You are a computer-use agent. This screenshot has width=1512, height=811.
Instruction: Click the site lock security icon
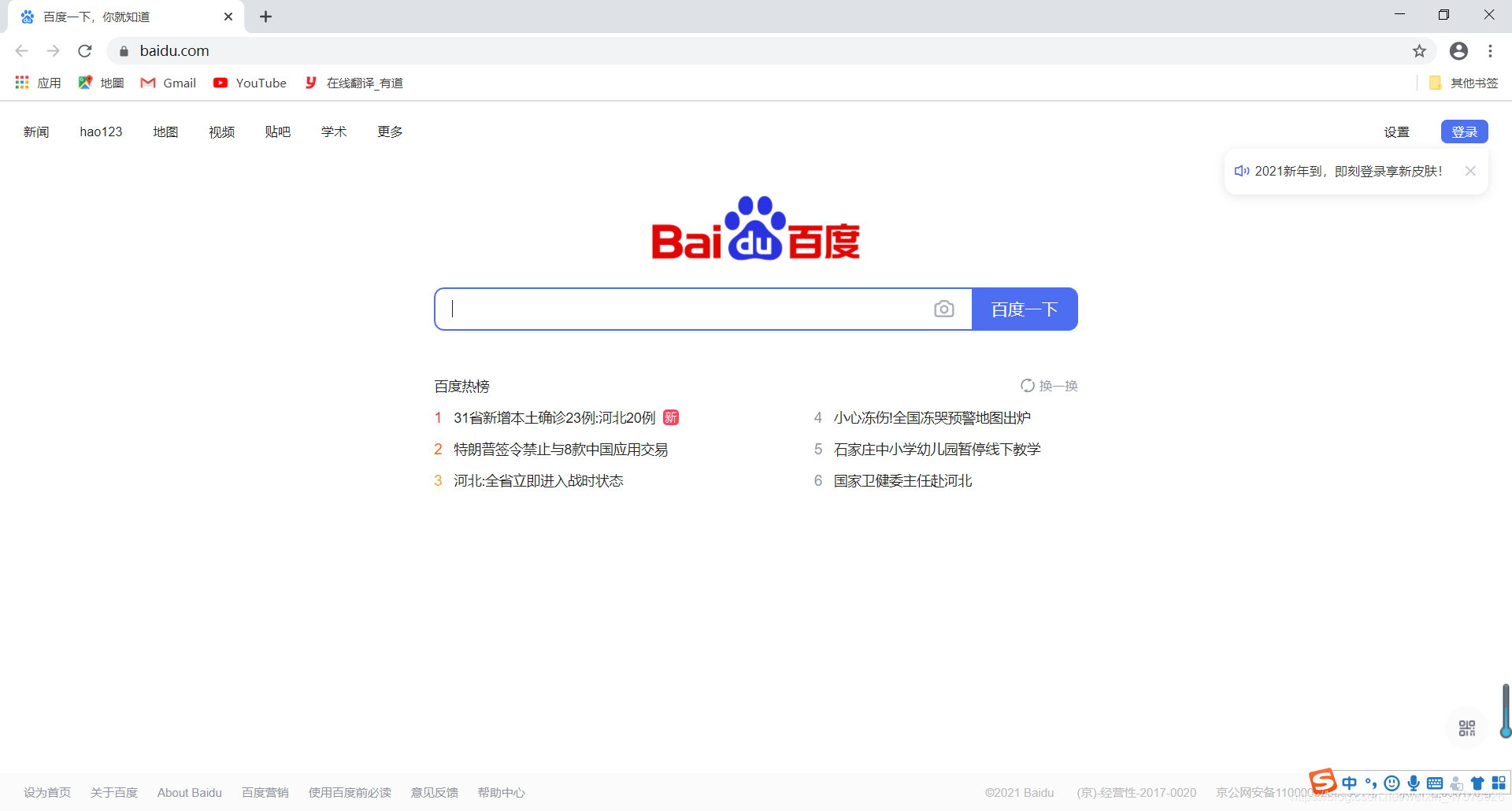tap(124, 51)
